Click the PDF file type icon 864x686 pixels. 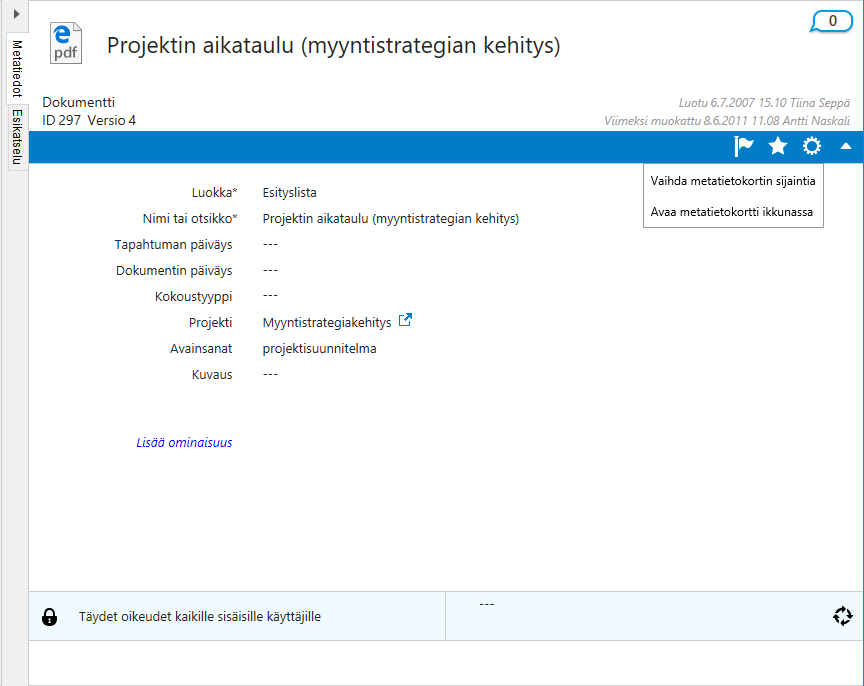[65, 45]
